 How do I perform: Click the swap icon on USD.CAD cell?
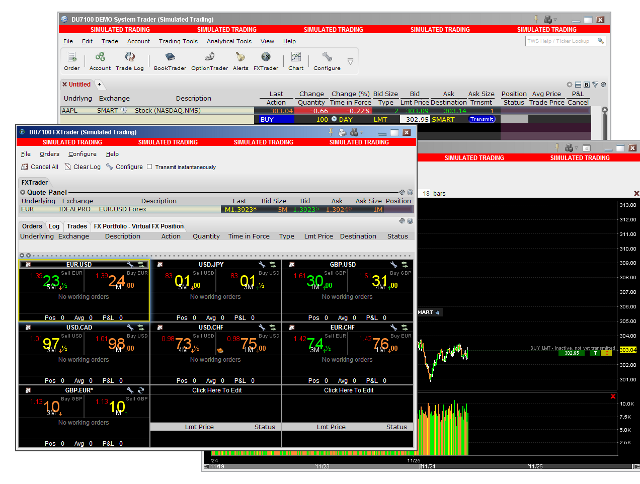(x=141, y=327)
